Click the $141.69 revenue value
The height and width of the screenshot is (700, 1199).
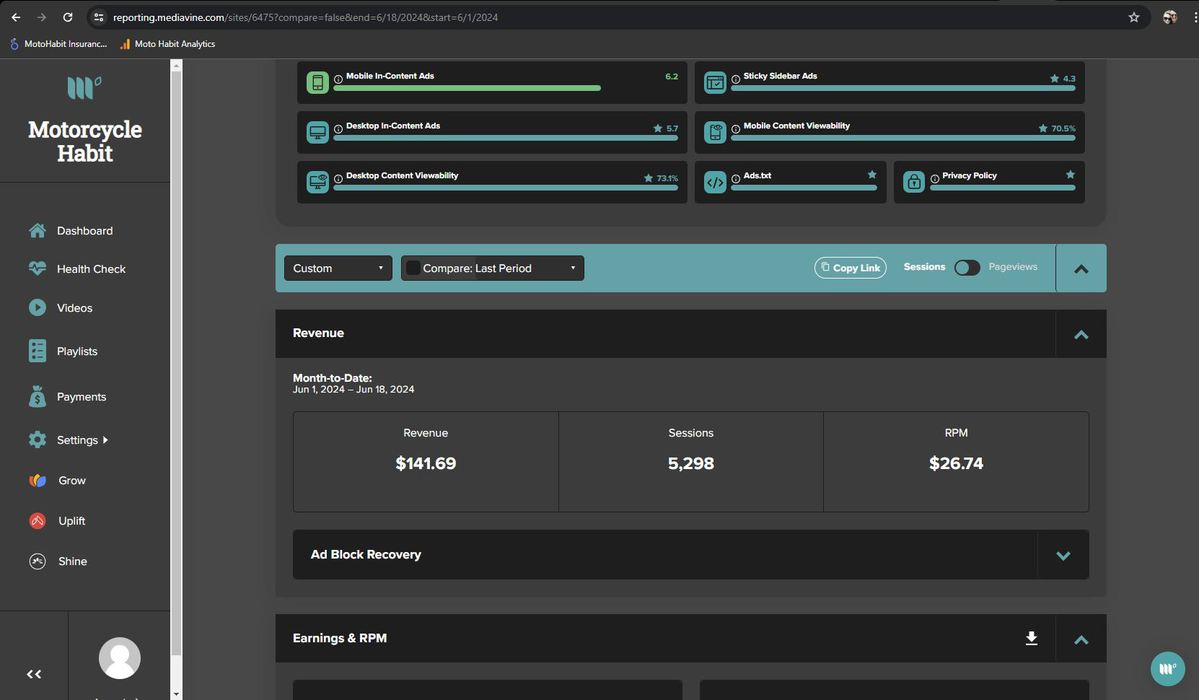(x=426, y=463)
